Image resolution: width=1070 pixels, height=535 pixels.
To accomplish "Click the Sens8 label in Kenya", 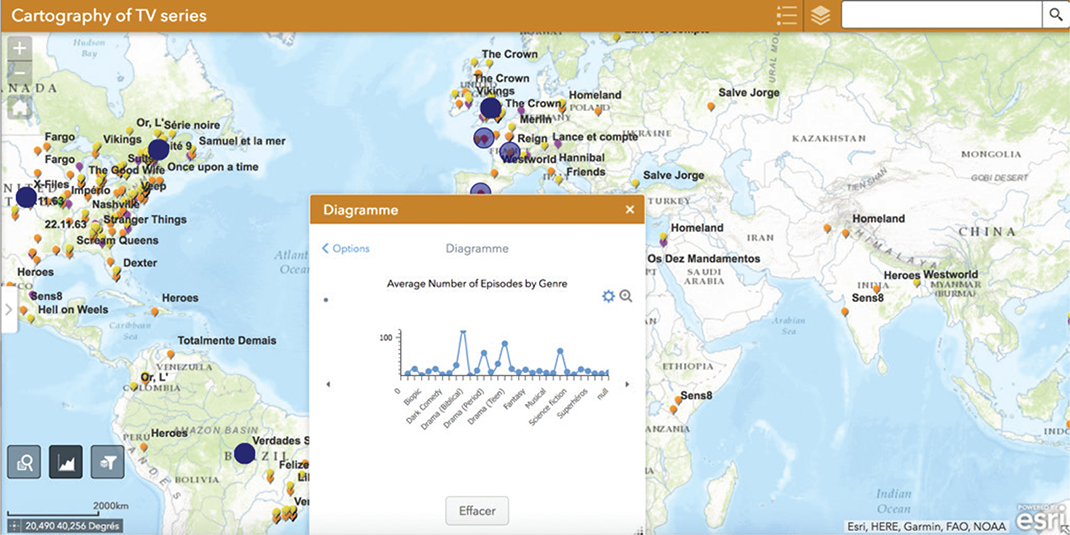I will [696, 396].
